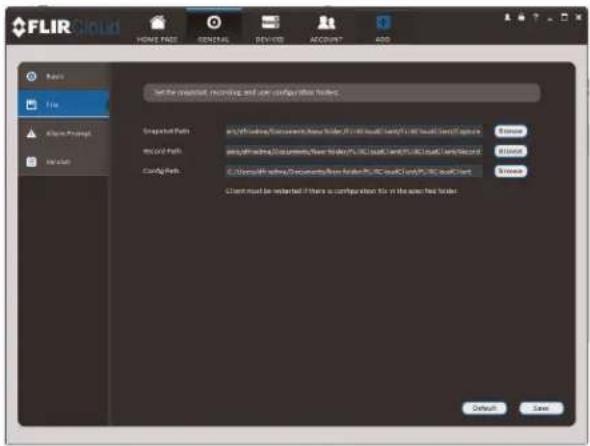Browse for the Config Path folder
The width and height of the screenshot is (590, 446).
click(x=511, y=171)
